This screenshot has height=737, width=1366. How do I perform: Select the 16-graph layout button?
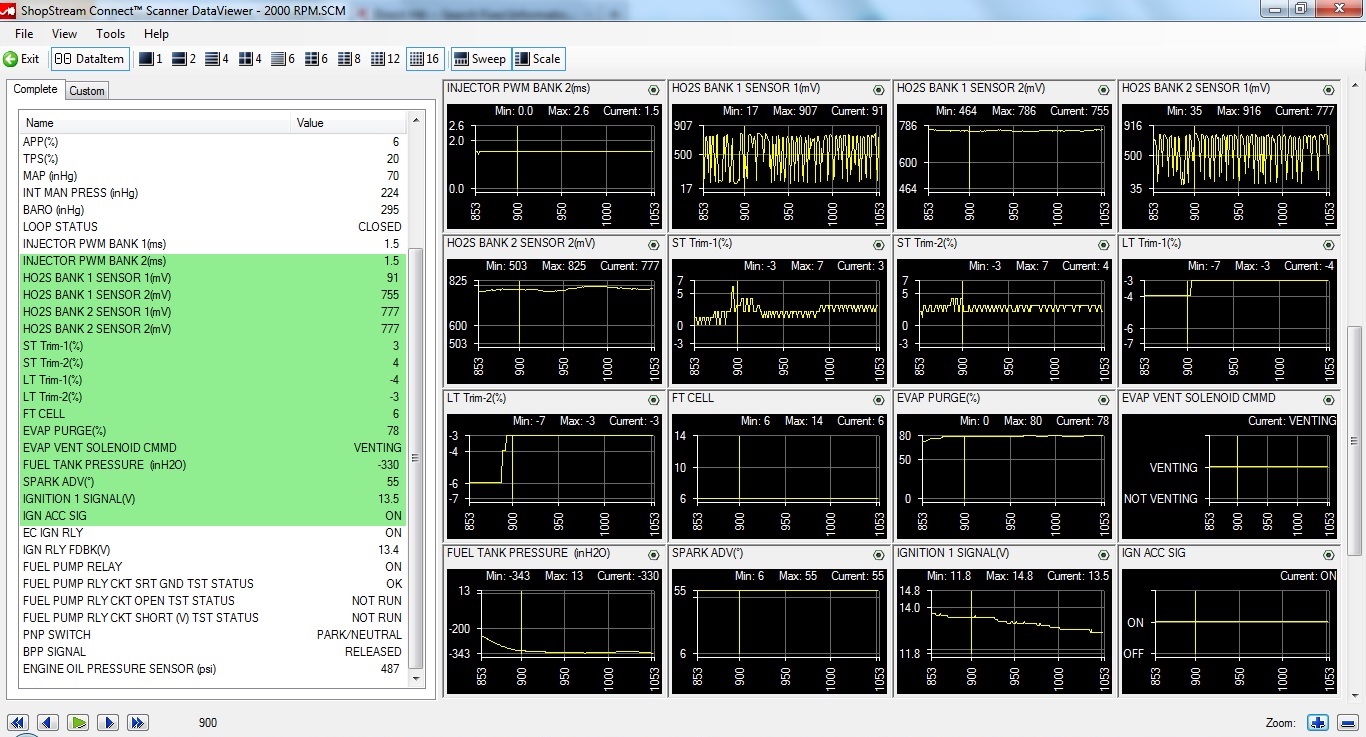coord(425,59)
